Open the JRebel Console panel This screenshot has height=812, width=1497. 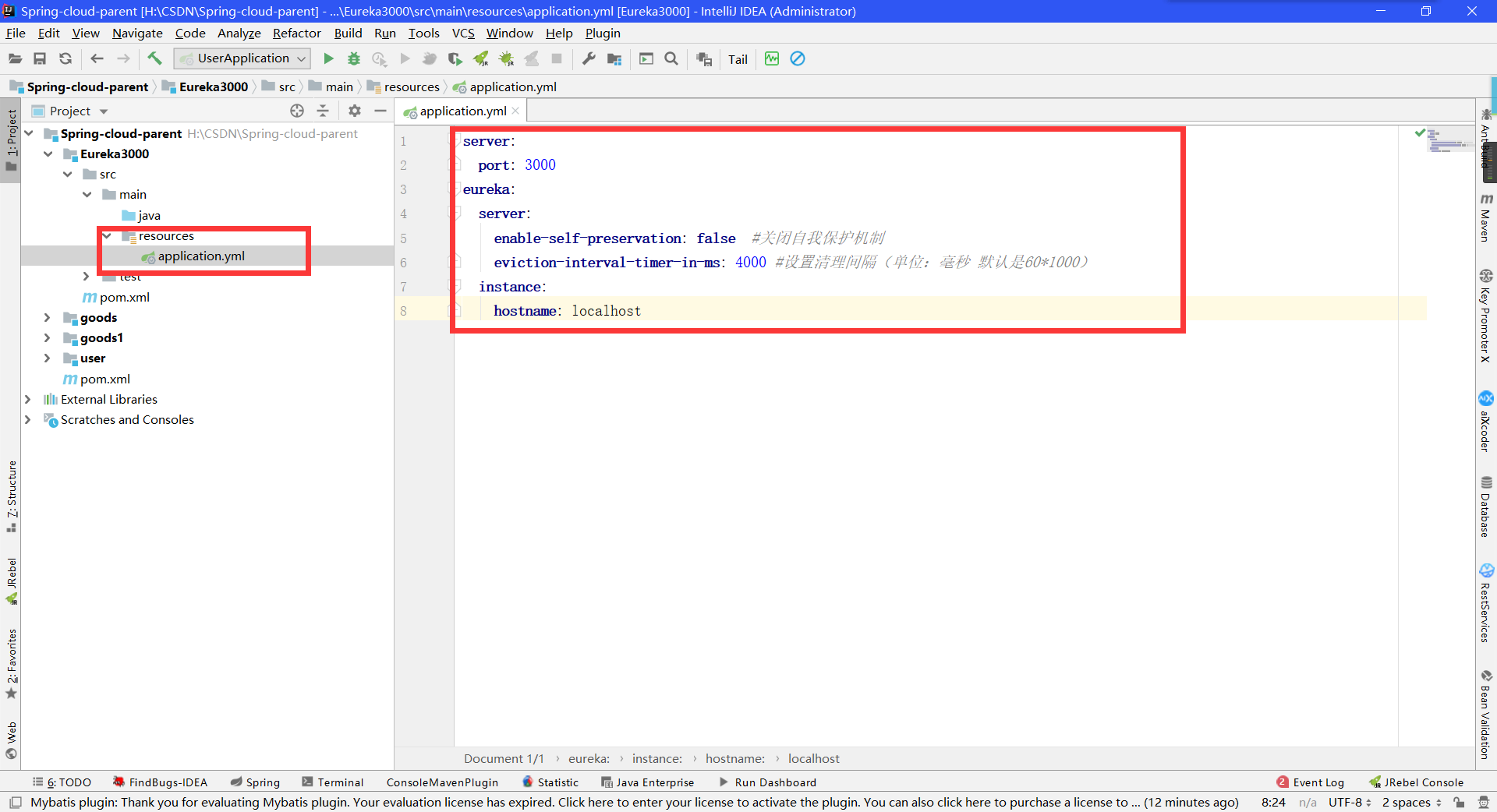tap(1416, 782)
